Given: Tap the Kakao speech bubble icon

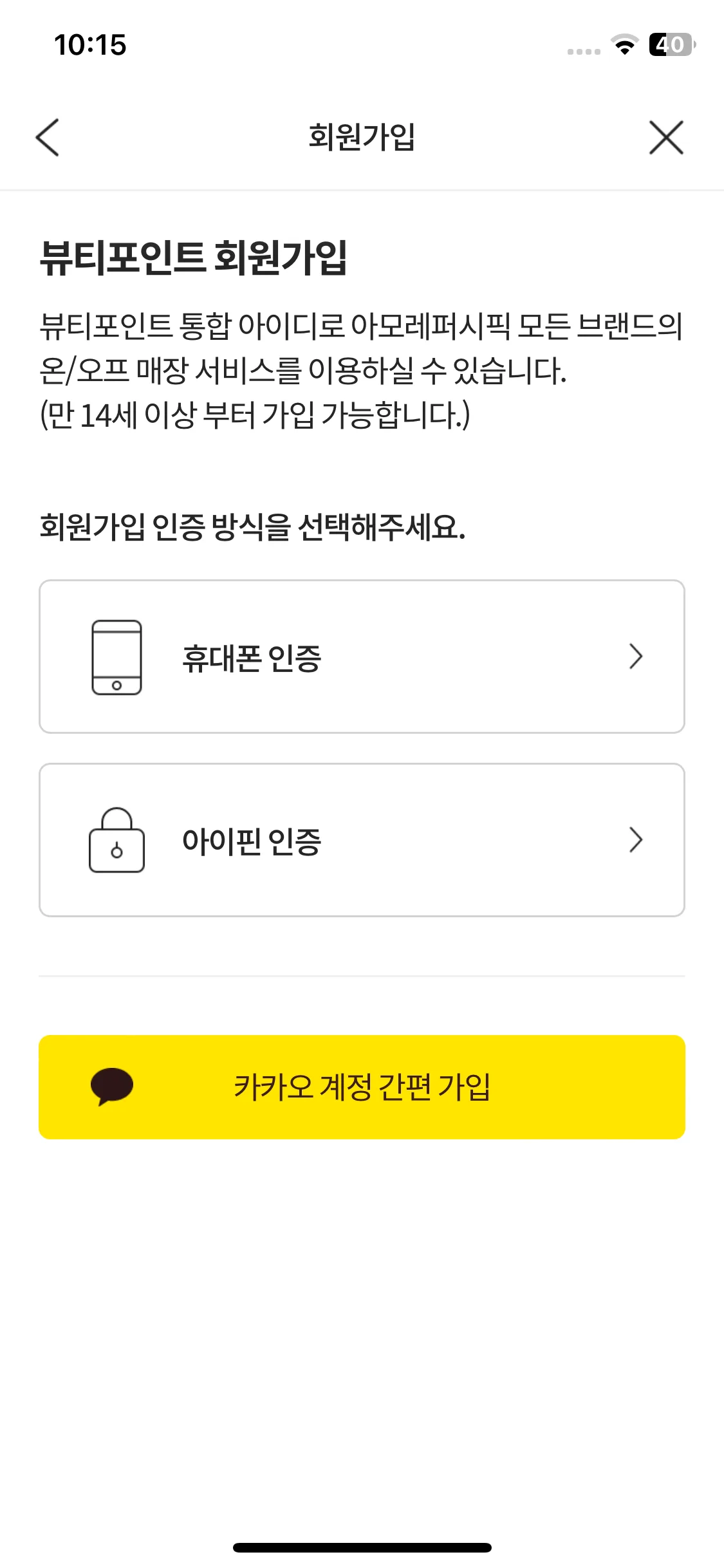Looking at the screenshot, I should (112, 1087).
